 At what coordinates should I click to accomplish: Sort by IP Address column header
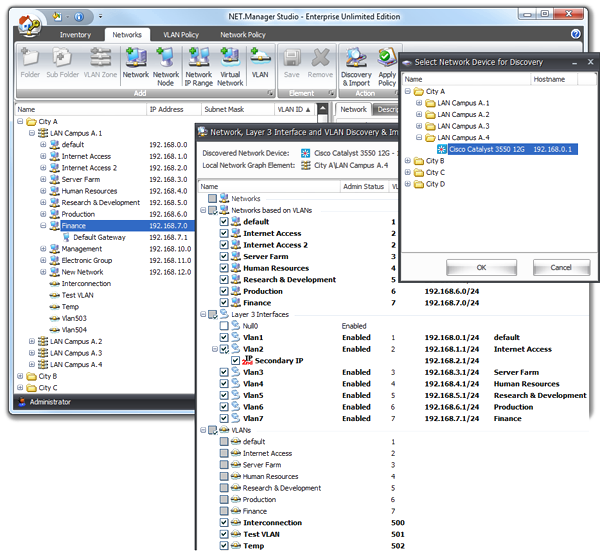tap(166, 109)
